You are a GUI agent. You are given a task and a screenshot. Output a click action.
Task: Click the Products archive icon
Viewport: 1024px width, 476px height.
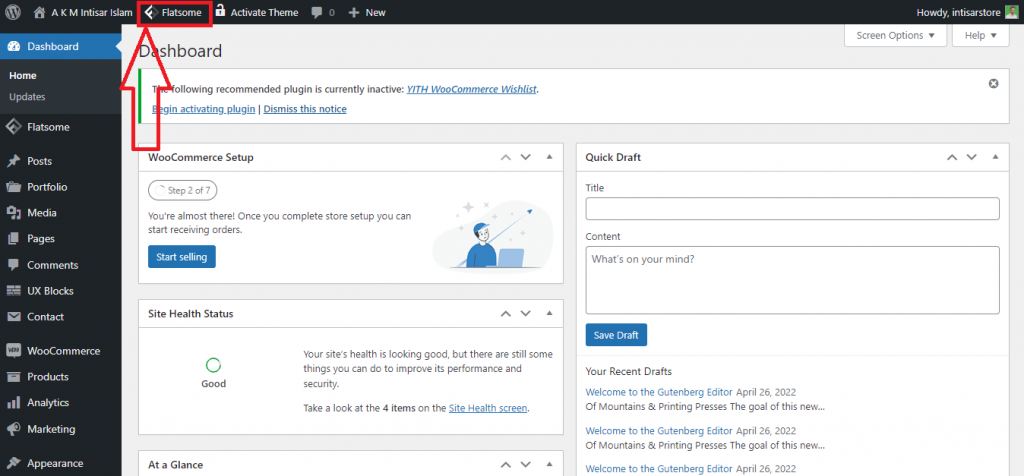click(14, 377)
